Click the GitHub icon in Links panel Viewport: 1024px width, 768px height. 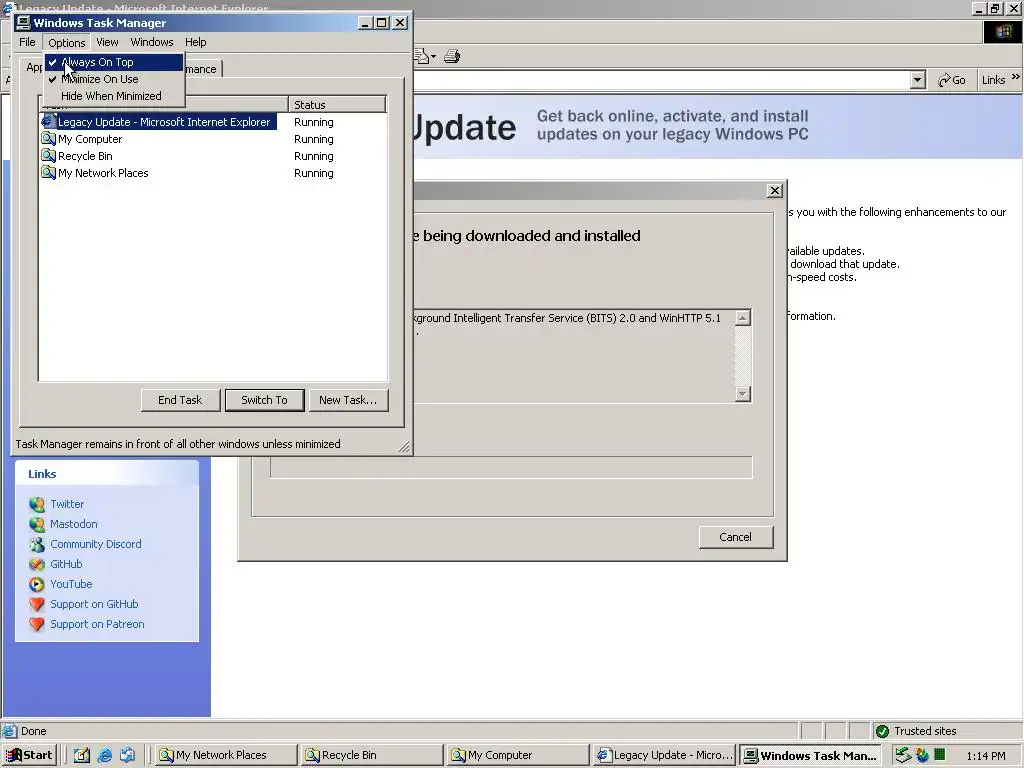37,564
